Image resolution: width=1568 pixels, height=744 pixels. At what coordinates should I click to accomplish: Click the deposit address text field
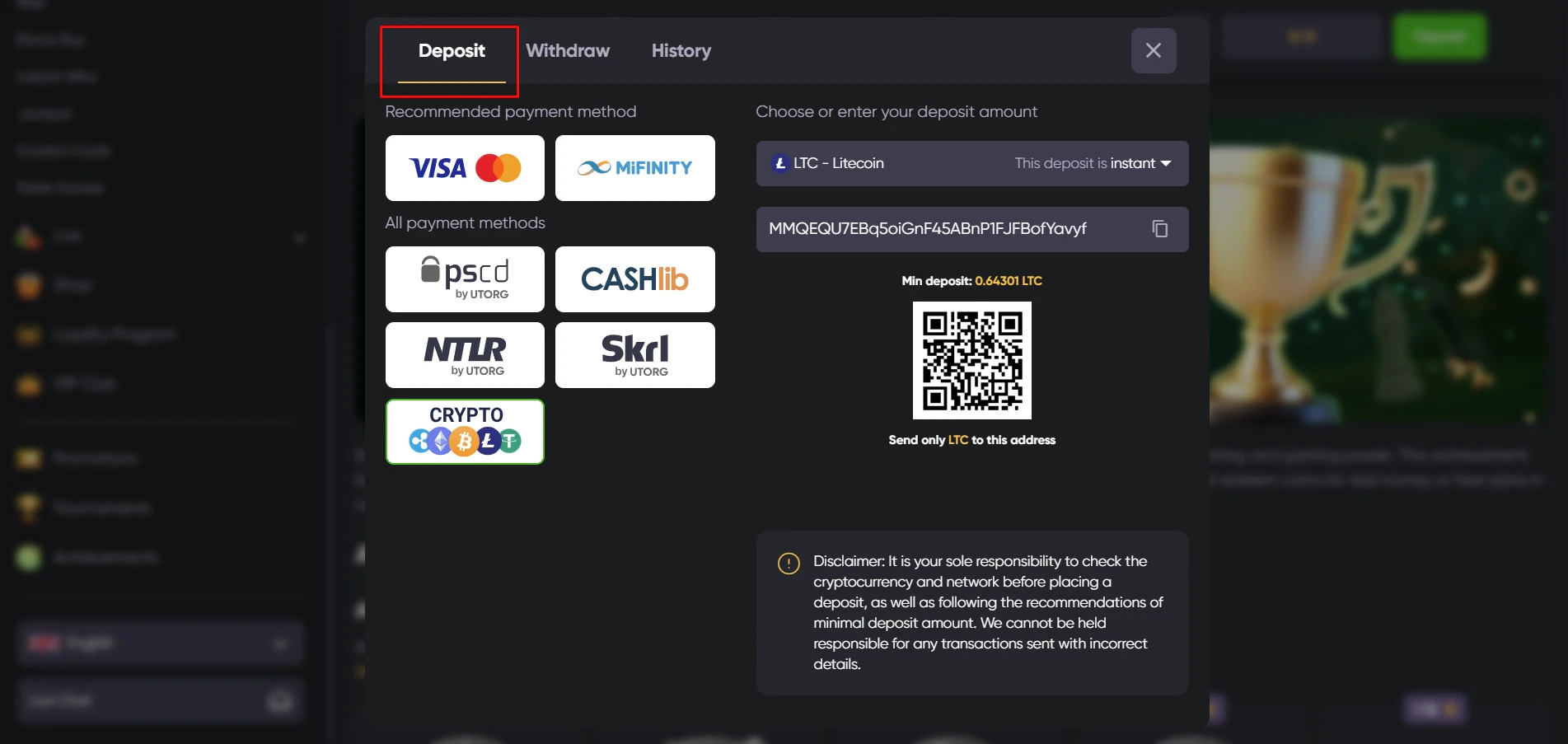pyautogui.click(x=972, y=229)
